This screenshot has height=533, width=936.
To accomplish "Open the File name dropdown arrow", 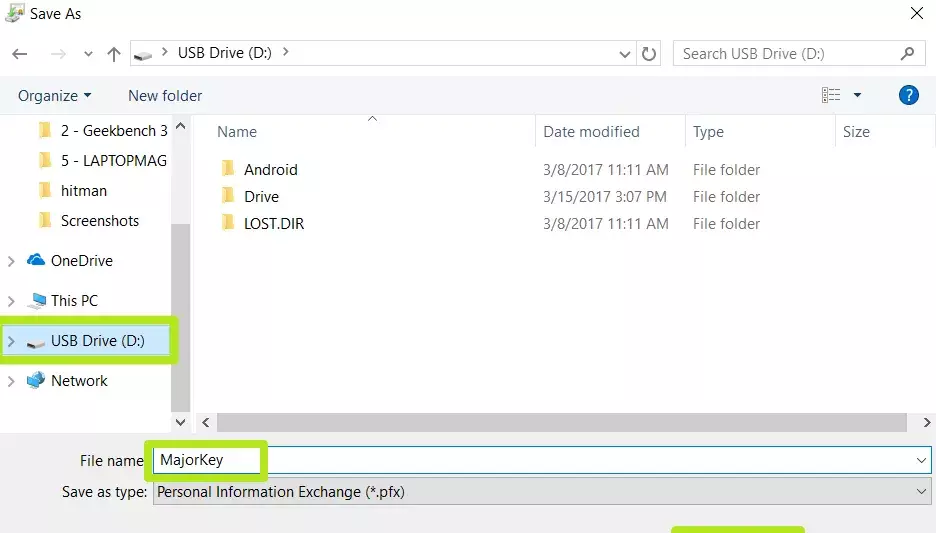I will pos(921,460).
